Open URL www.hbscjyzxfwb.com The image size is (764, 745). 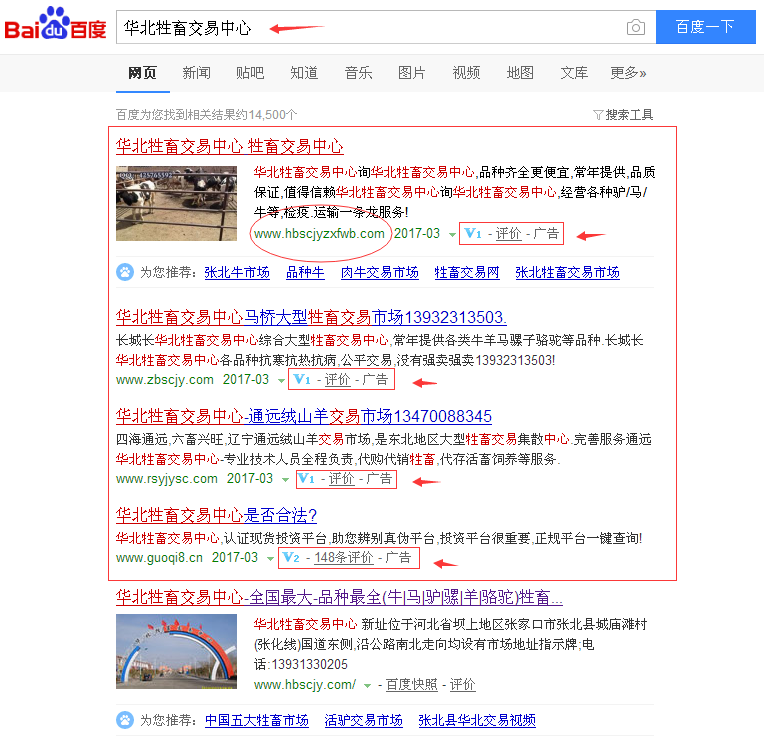319,233
